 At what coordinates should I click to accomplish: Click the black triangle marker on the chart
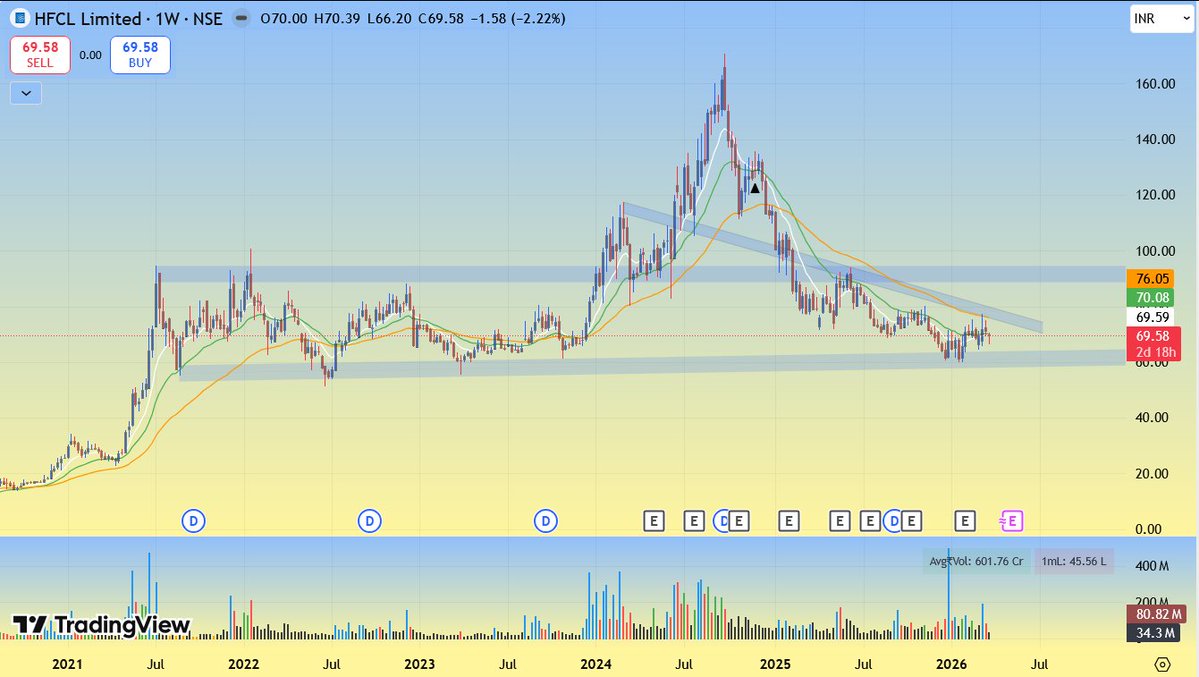[755, 188]
